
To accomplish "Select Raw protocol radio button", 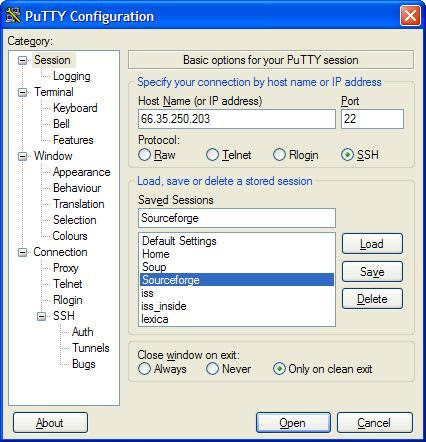I will click(x=144, y=155).
